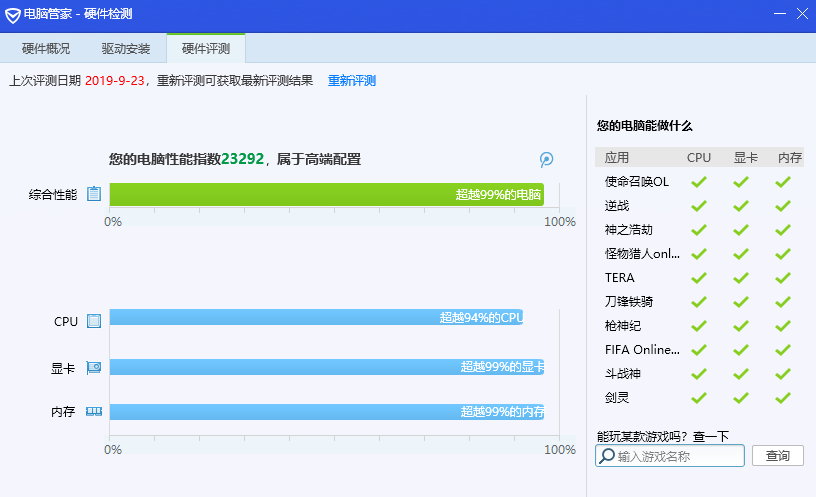Click the CPU chip icon
The image size is (816, 497).
(94, 321)
